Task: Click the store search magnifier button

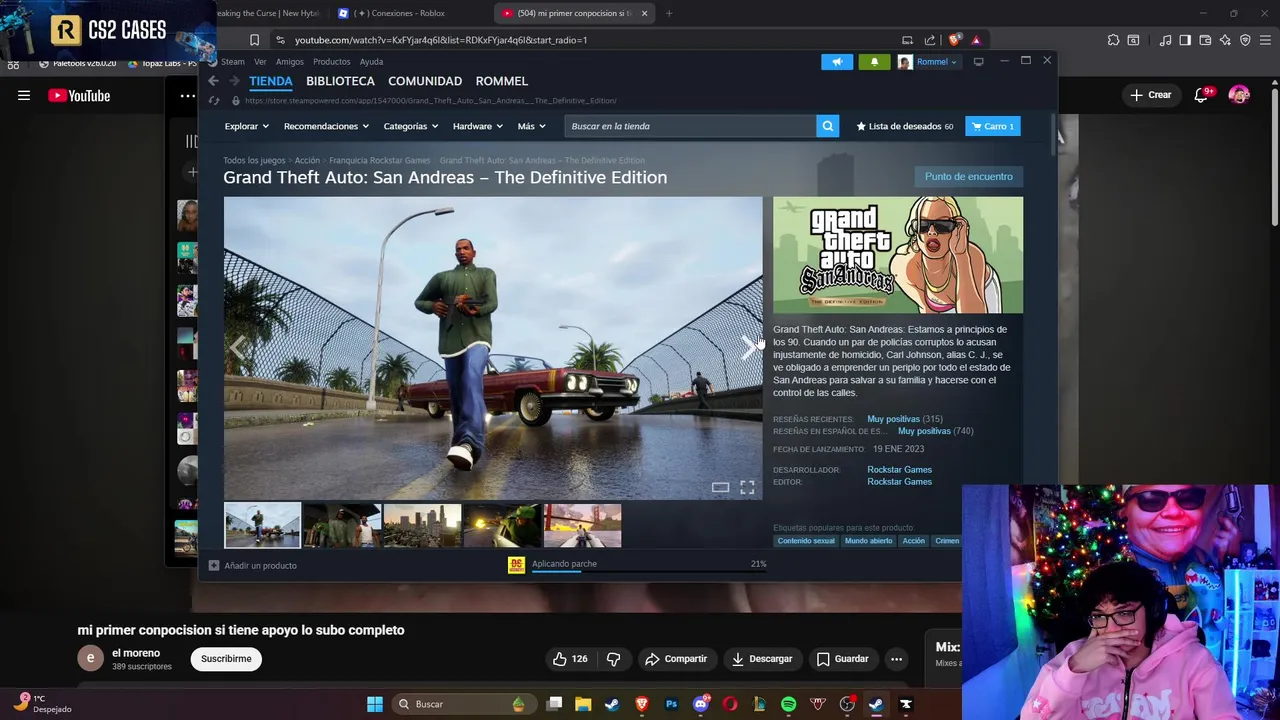Action: pyautogui.click(x=827, y=126)
